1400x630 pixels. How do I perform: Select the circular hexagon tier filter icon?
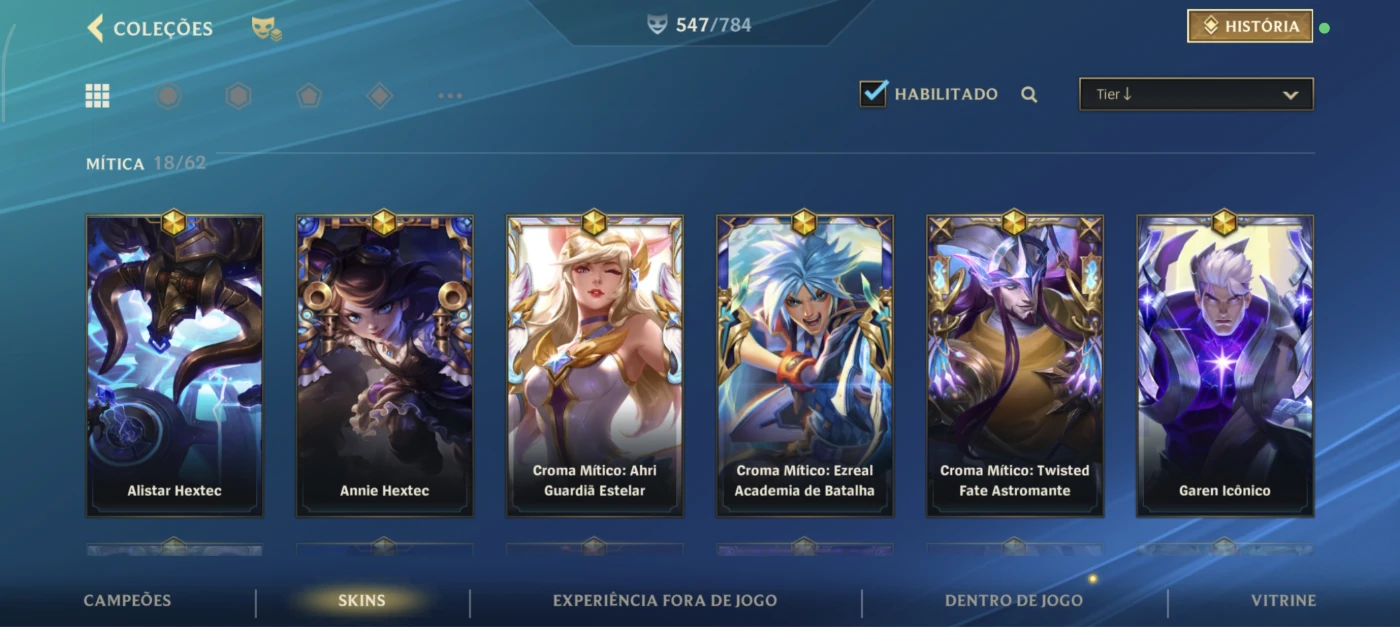[x=168, y=96]
